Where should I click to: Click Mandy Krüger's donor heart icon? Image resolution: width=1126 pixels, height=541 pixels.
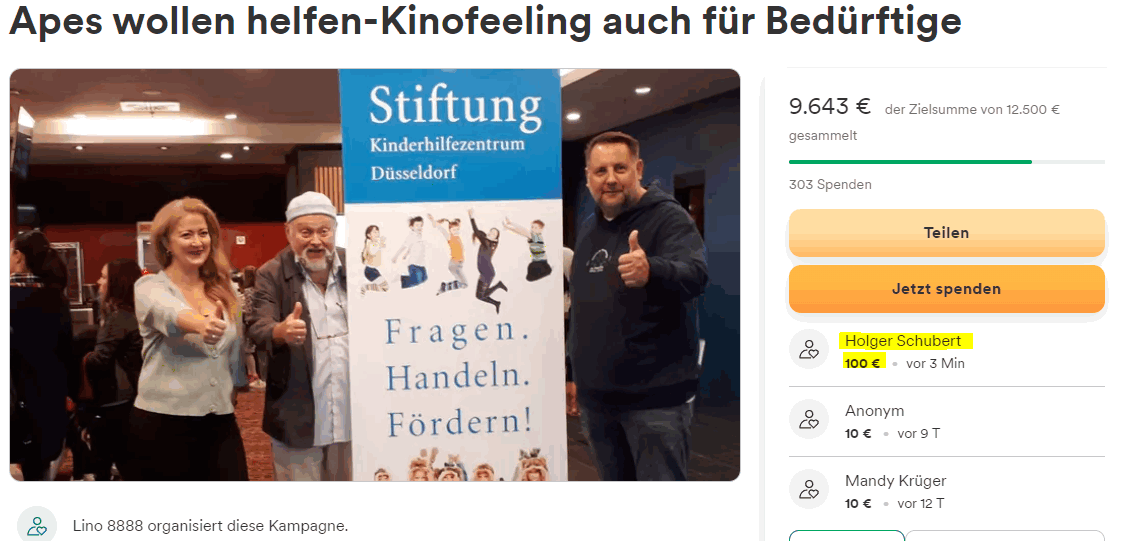click(x=809, y=489)
